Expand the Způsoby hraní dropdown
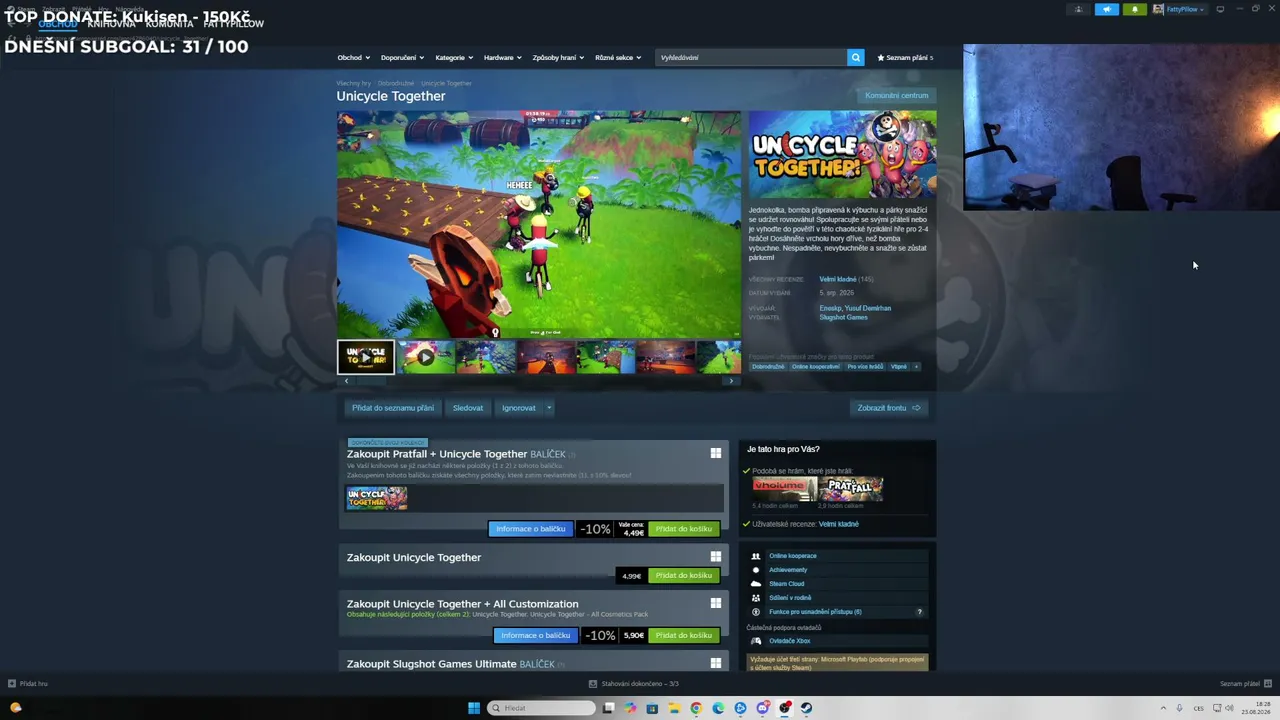Viewport: 1280px width, 720px height. [x=559, y=58]
